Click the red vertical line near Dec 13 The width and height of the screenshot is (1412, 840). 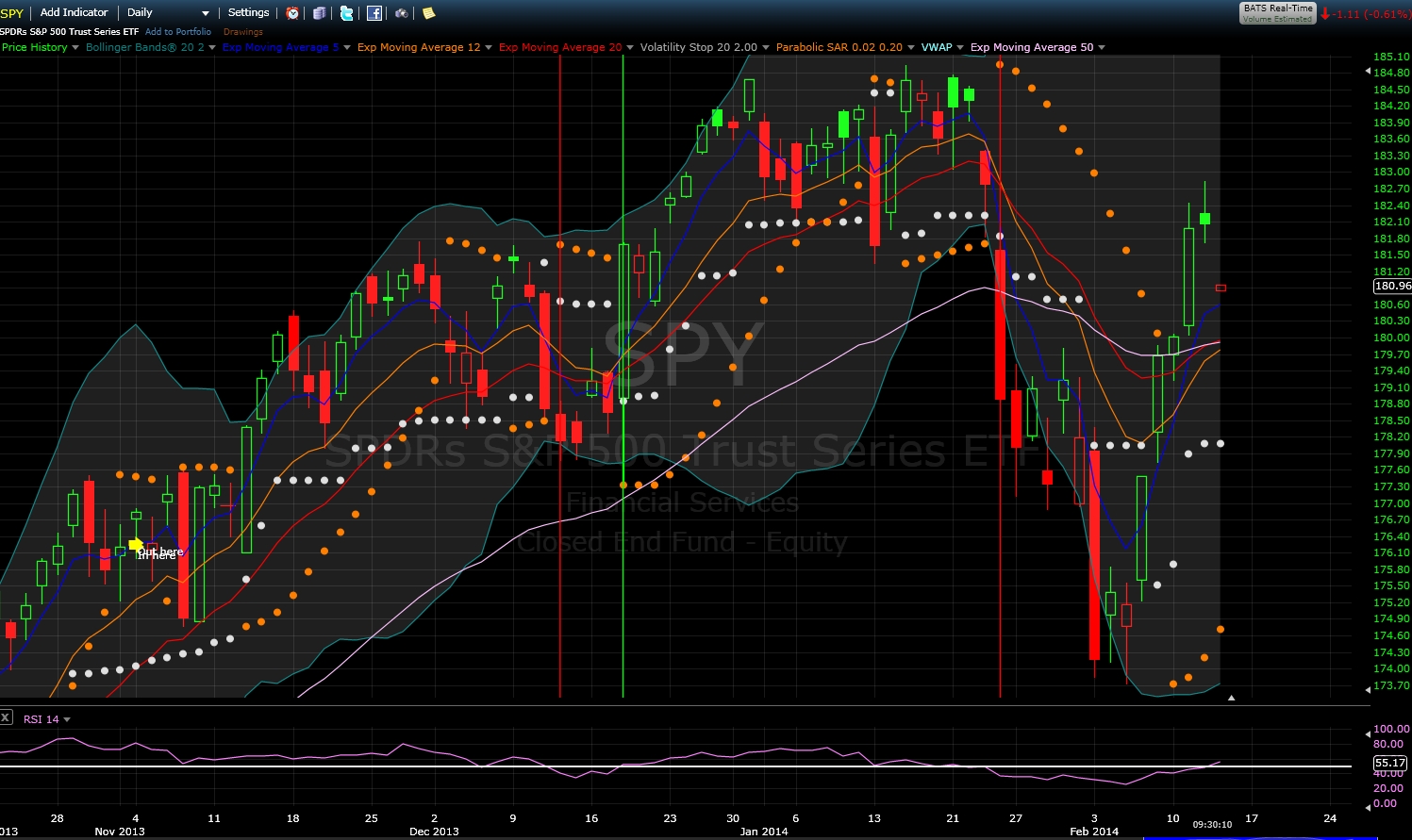560,377
